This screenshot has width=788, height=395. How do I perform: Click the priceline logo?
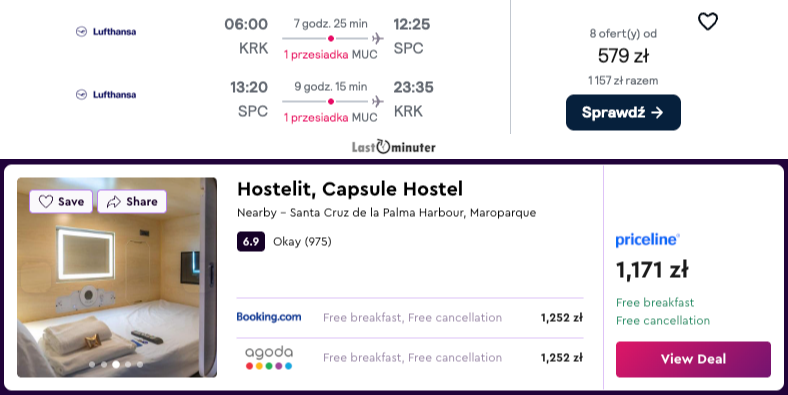click(647, 240)
